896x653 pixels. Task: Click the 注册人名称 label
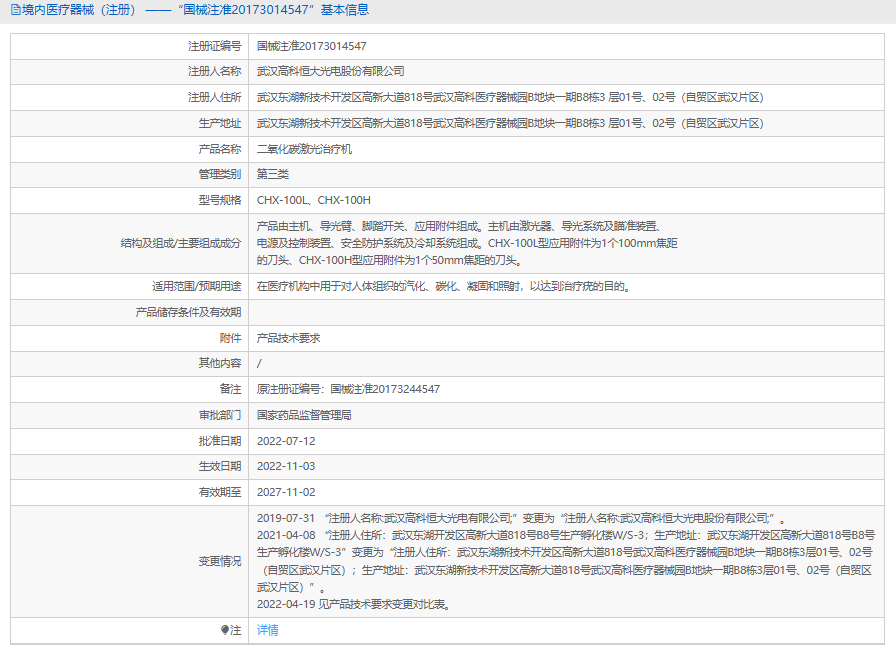(x=215, y=71)
